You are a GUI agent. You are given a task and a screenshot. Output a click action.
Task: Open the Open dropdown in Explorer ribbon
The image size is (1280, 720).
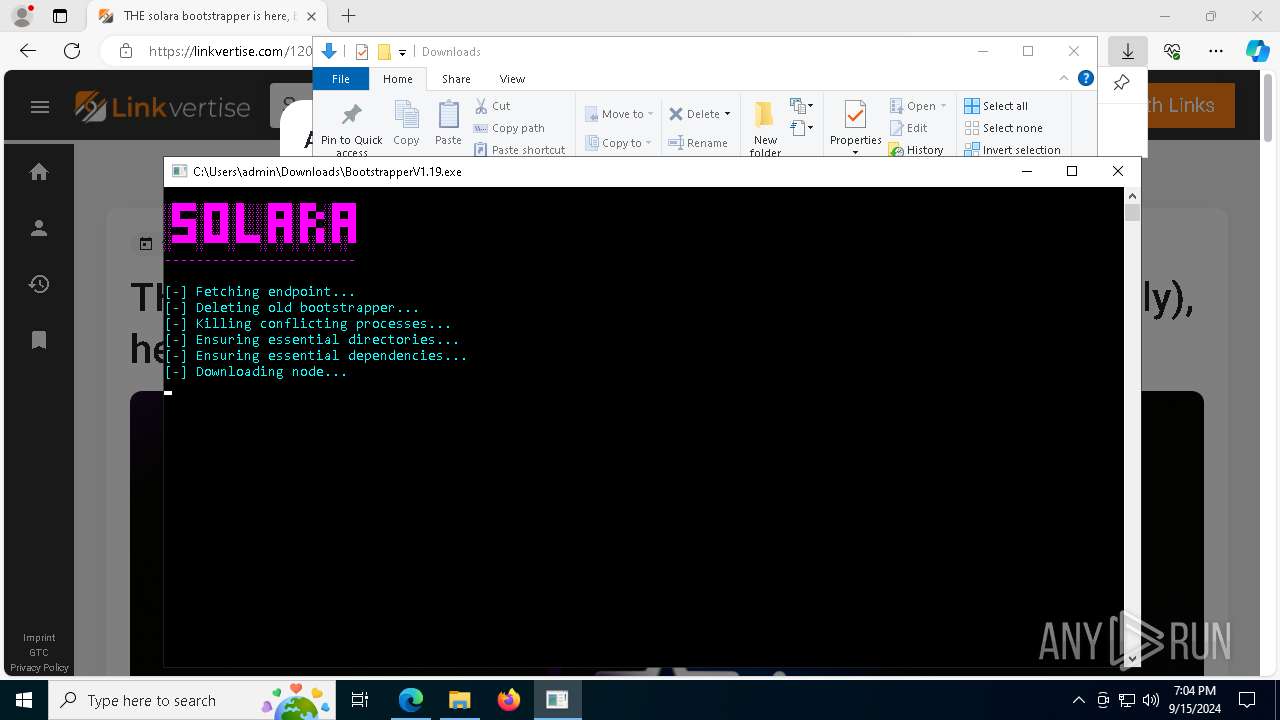click(918, 106)
